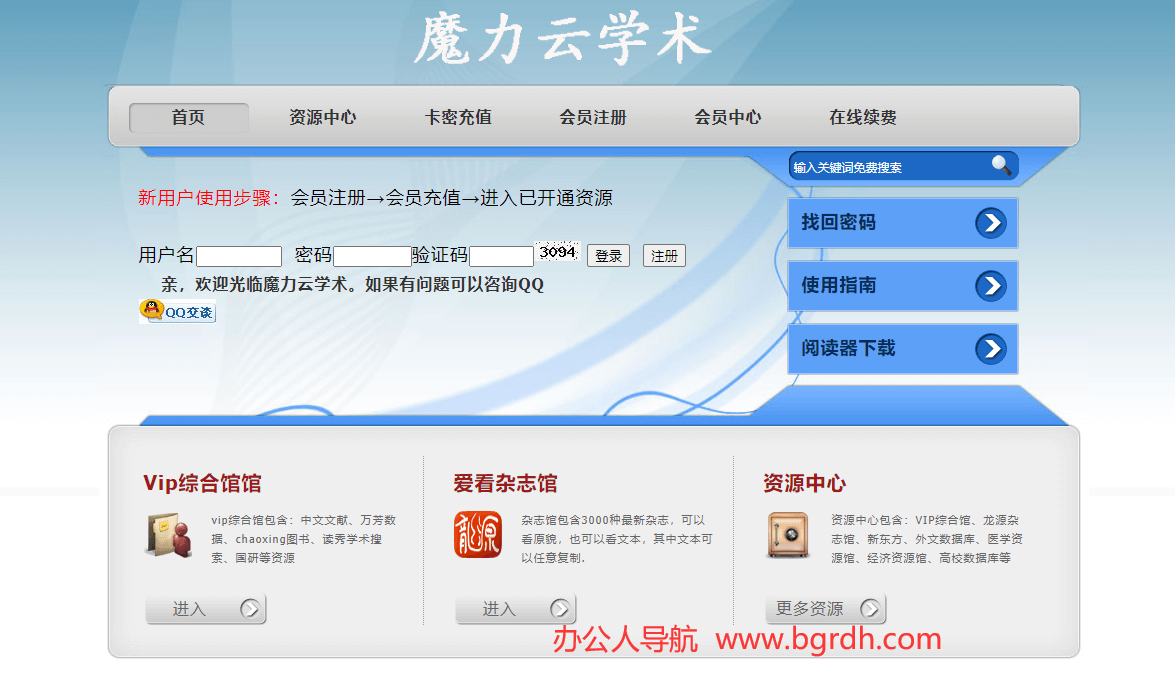Focus the 密码 input field
The image size is (1175, 695).
coord(372,256)
